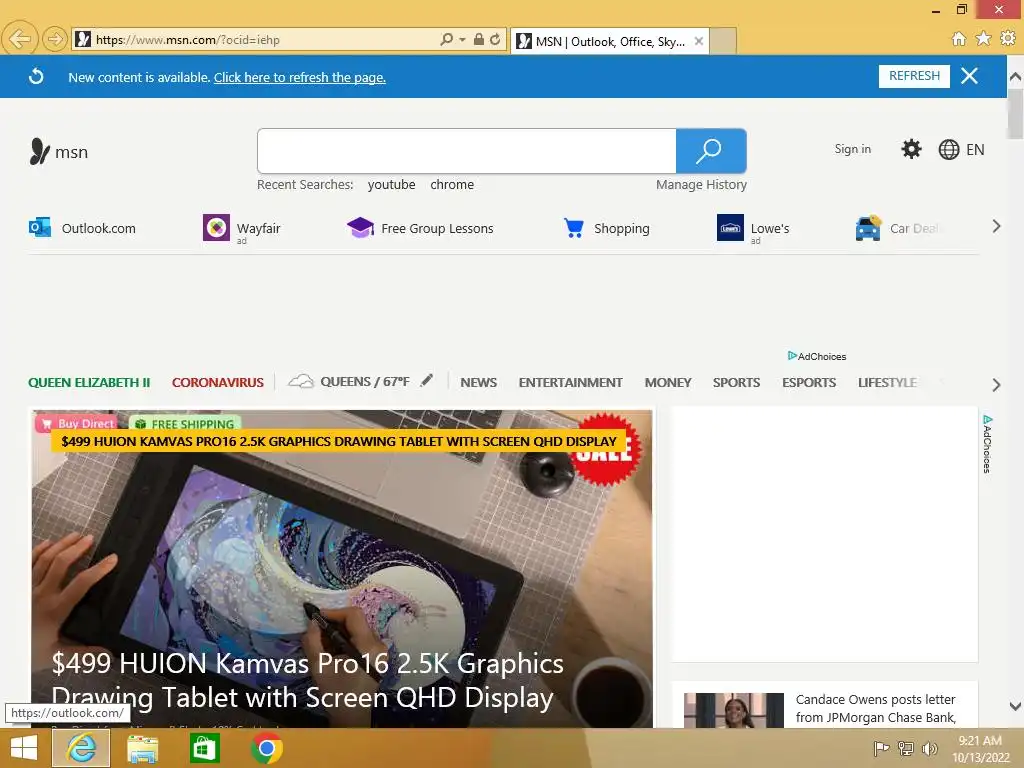Open the Lowe's ad shortcut

pos(753,229)
